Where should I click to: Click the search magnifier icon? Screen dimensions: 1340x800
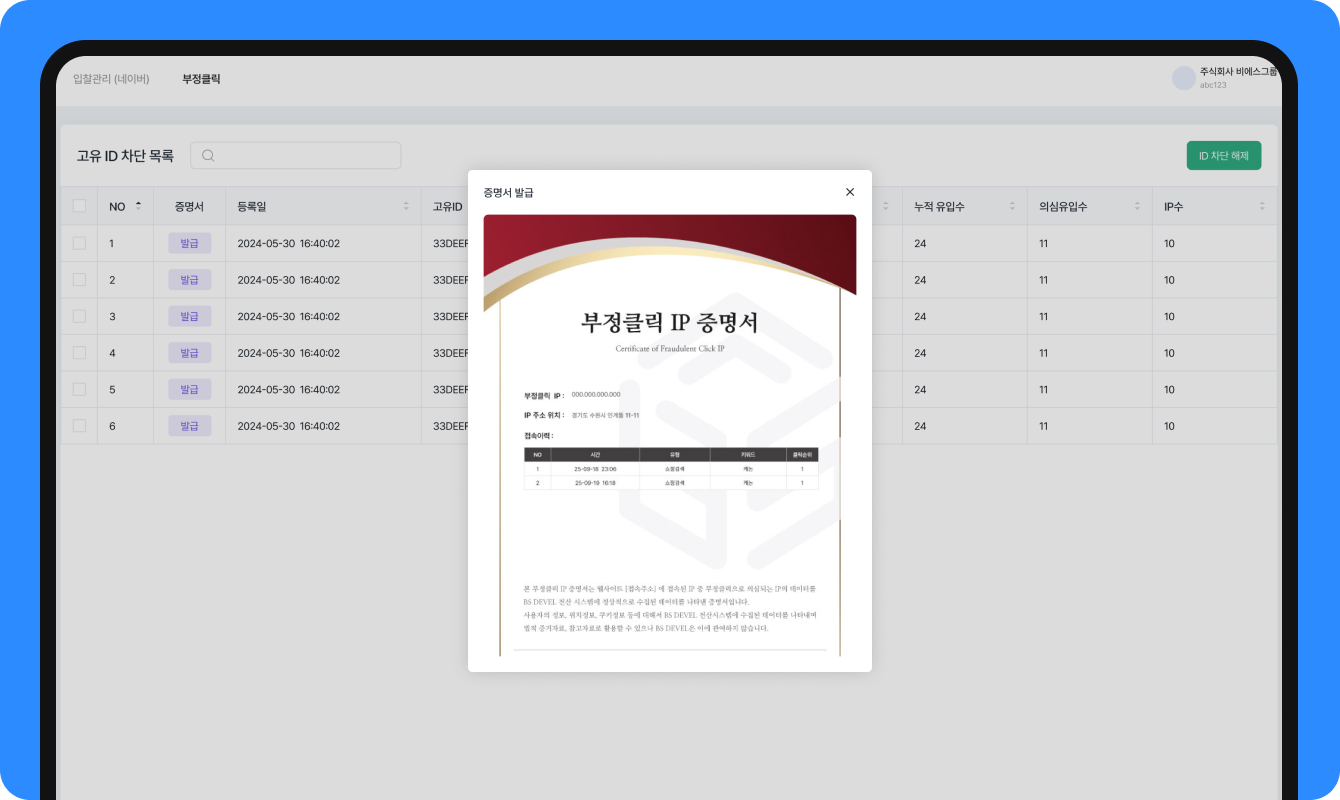[x=208, y=155]
